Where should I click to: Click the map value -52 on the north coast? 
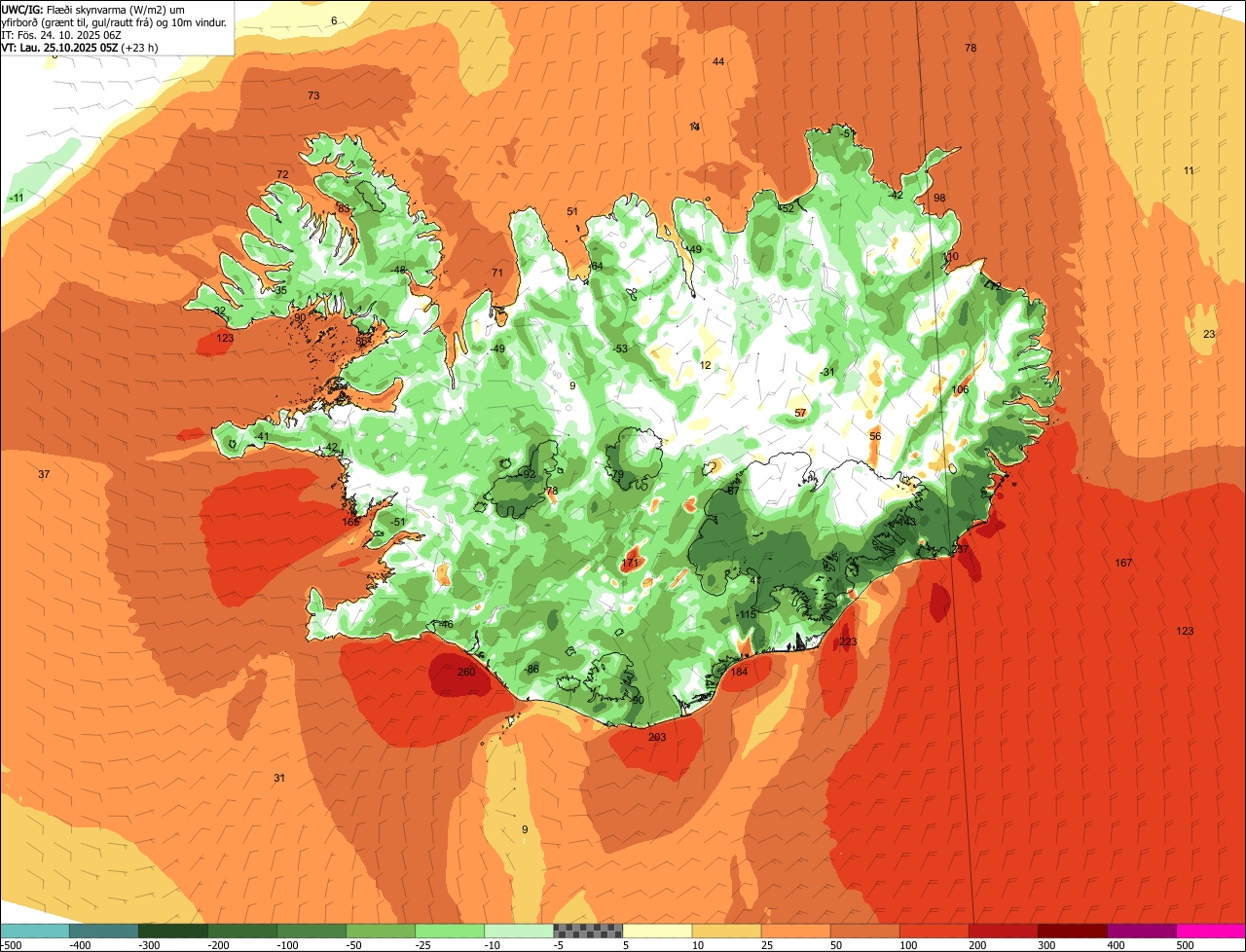click(x=786, y=208)
